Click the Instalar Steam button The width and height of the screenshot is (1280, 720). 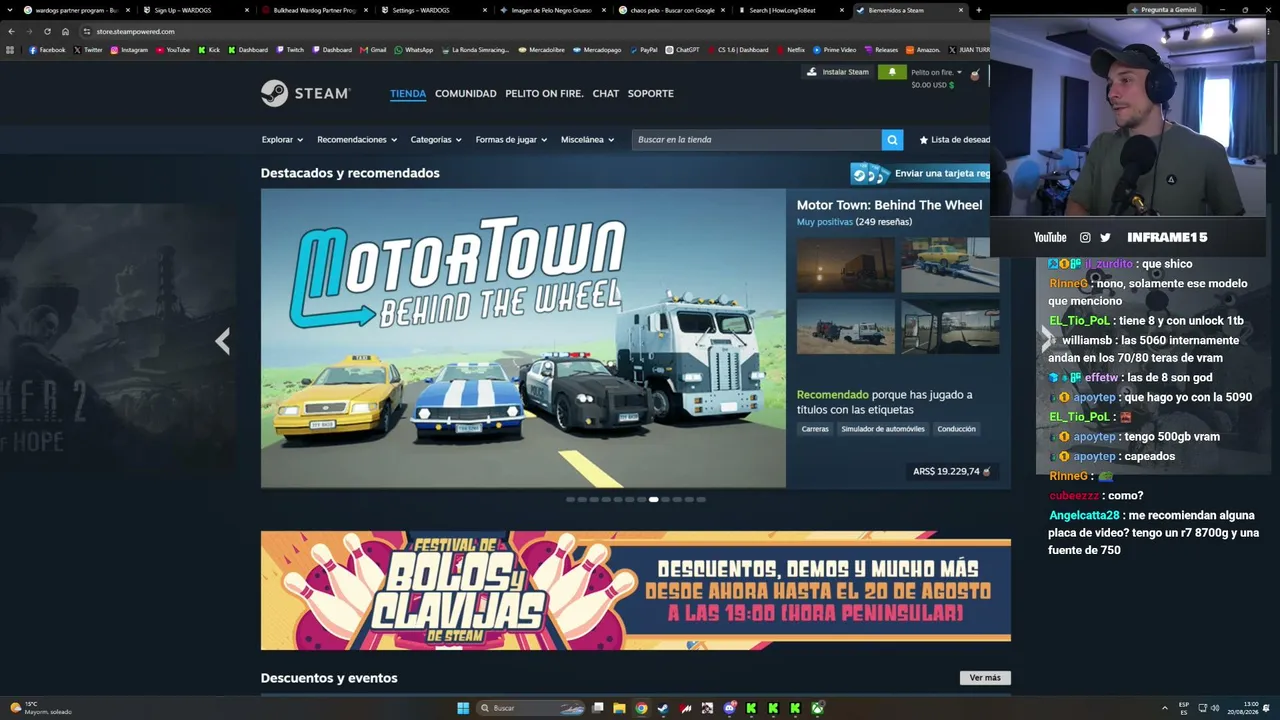(x=838, y=72)
